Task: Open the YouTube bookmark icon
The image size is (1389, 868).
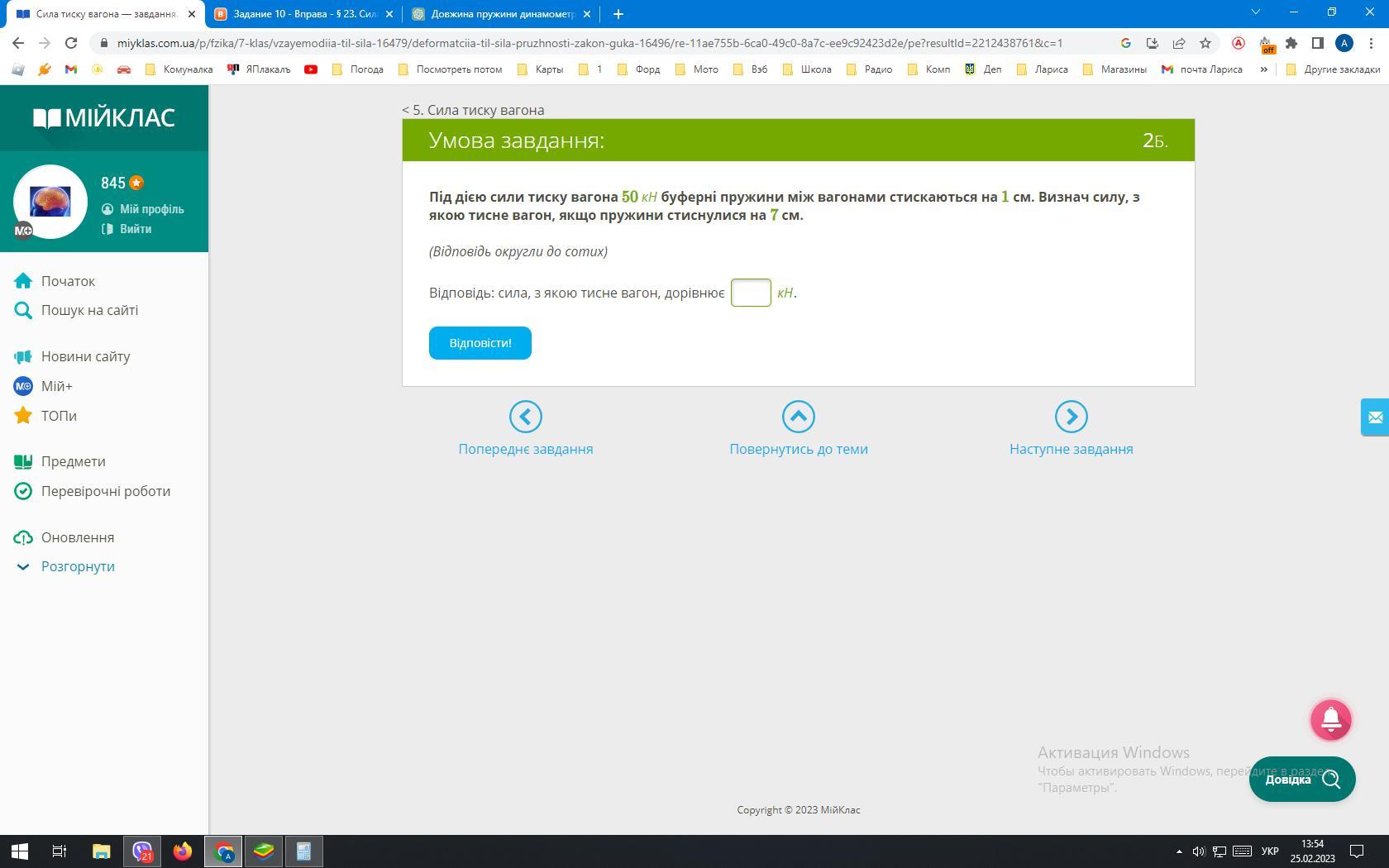Action: [x=311, y=69]
